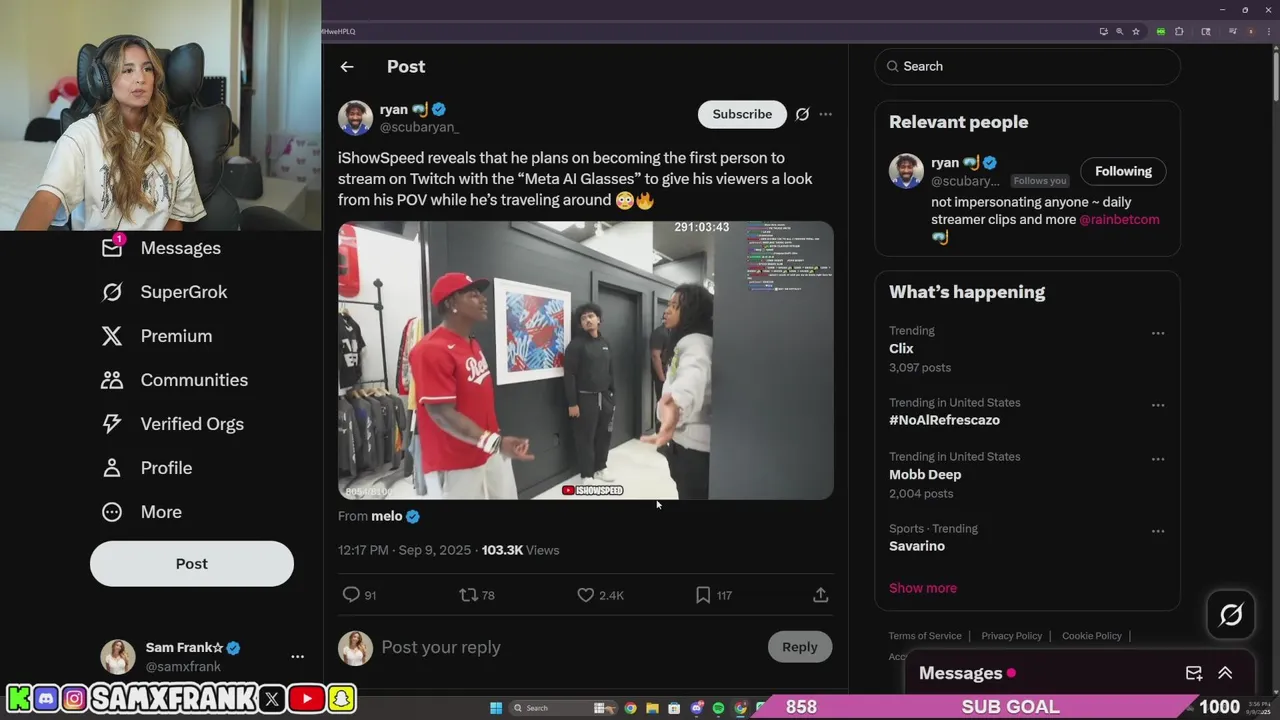Expand the Messages drawer with double chevron
Viewport: 1280px width, 720px height.
(1225, 673)
